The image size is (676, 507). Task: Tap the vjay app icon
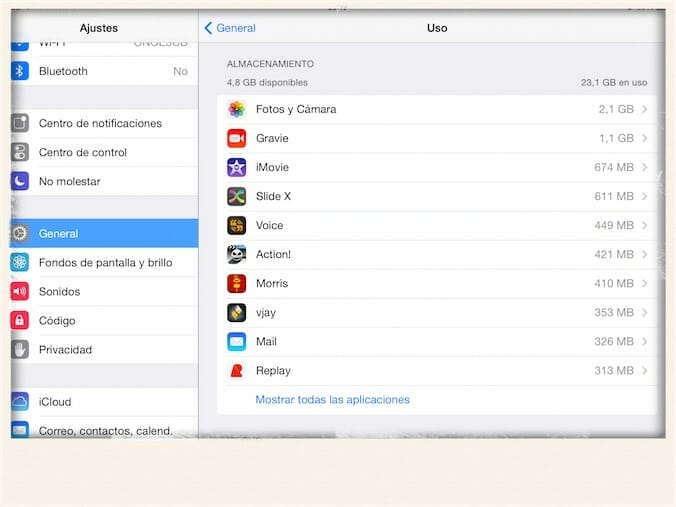[237, 313]
